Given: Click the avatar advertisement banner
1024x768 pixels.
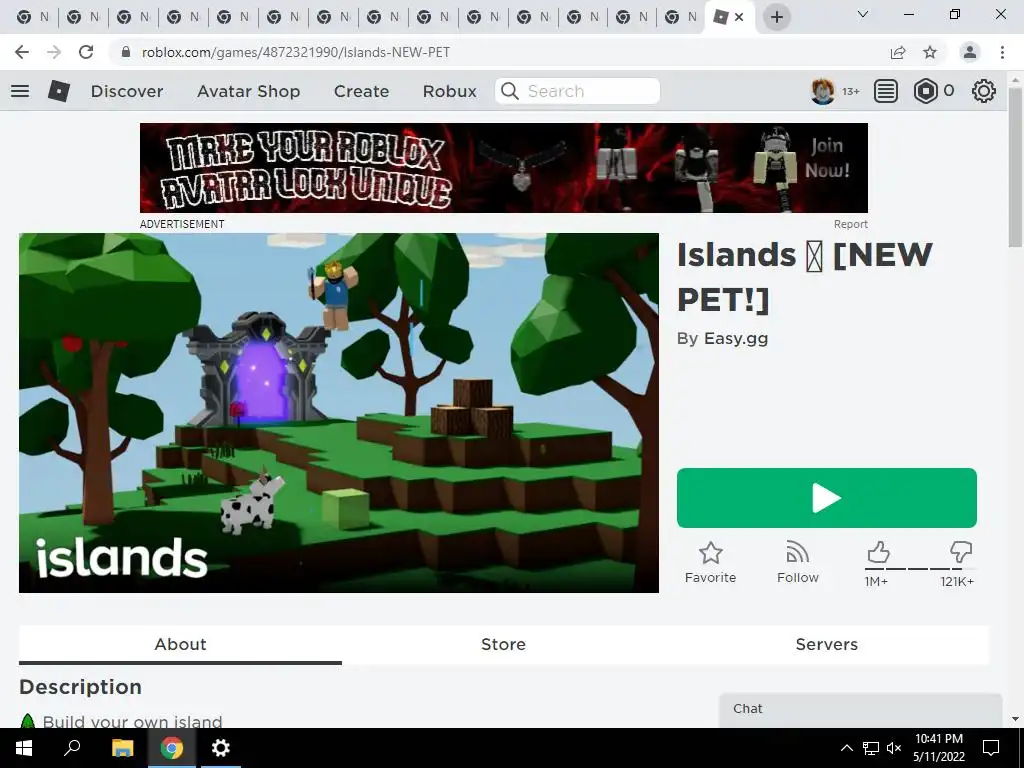Looking at the screenshot, I should [x=504, y=168].
